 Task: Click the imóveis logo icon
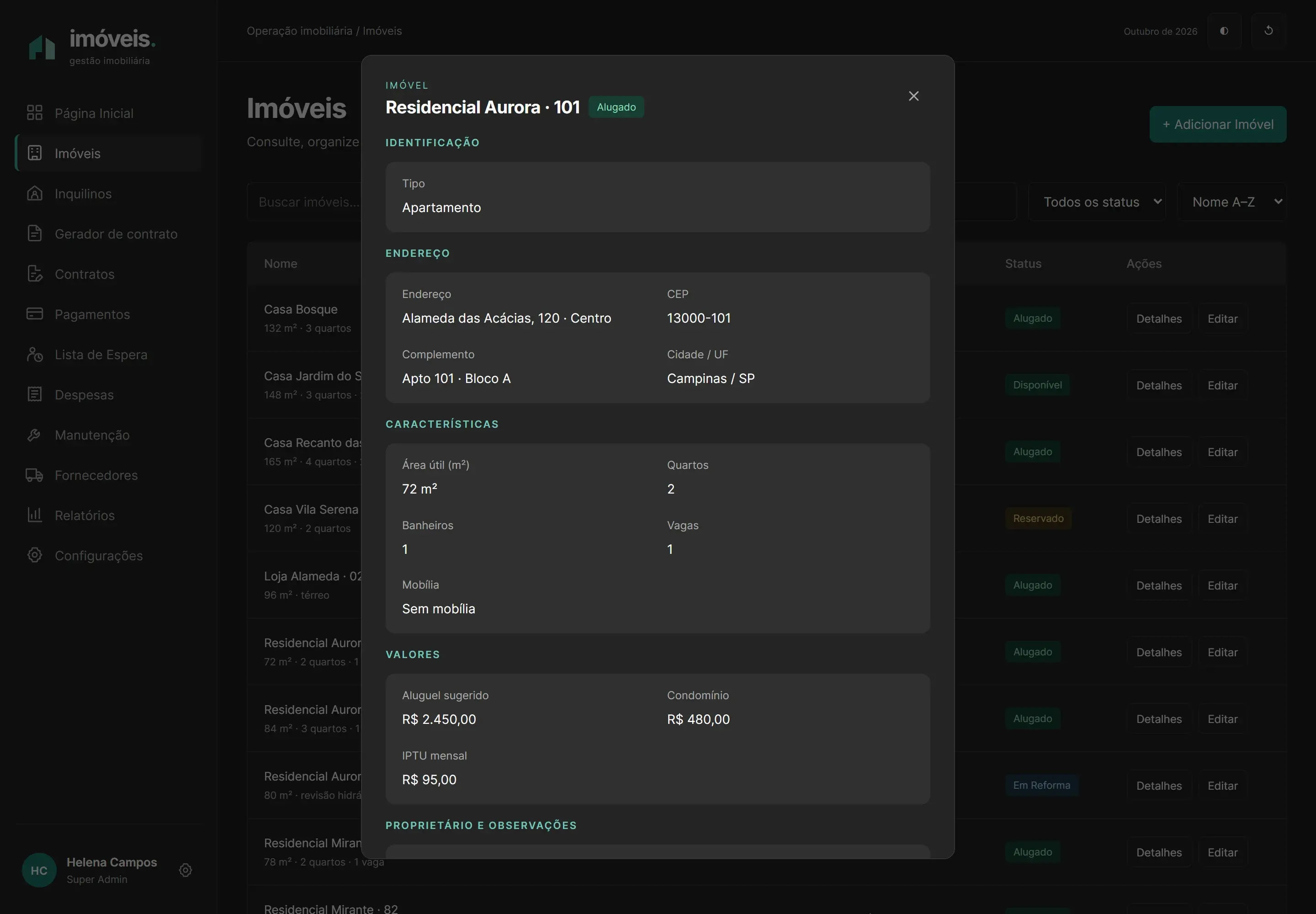[42, 47]
